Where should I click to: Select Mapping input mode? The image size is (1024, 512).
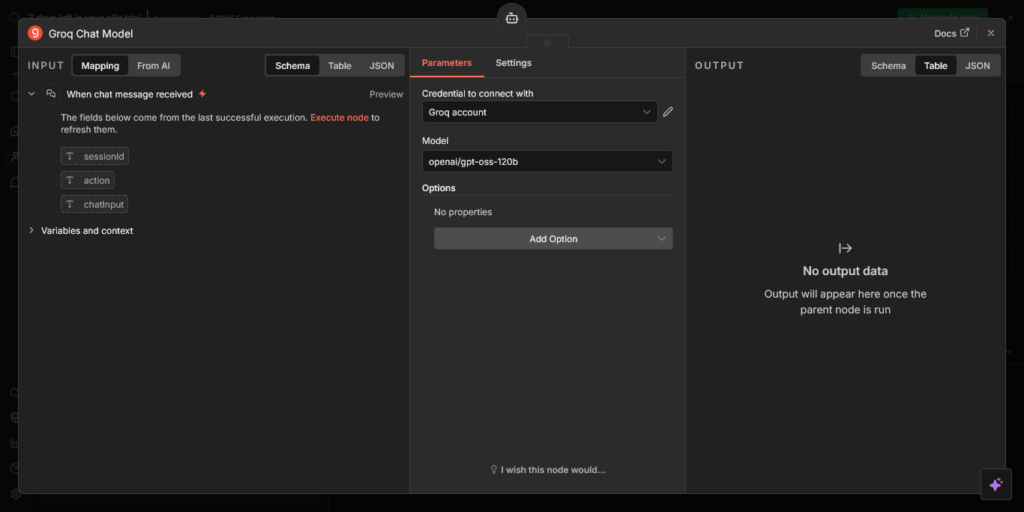[x=100, y=66]
